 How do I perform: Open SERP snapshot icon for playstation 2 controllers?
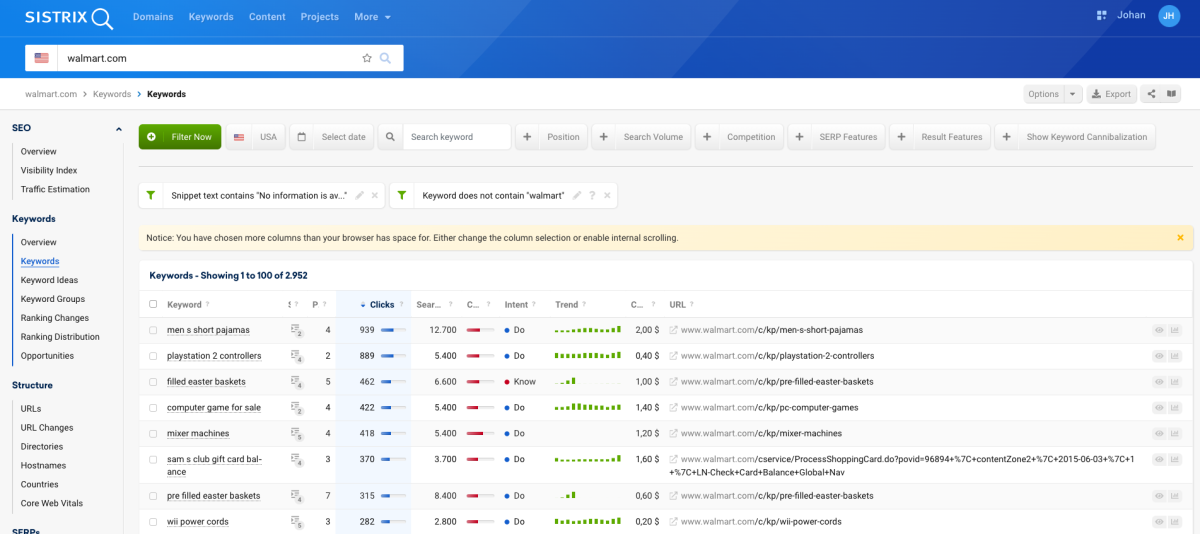point(296,356)
